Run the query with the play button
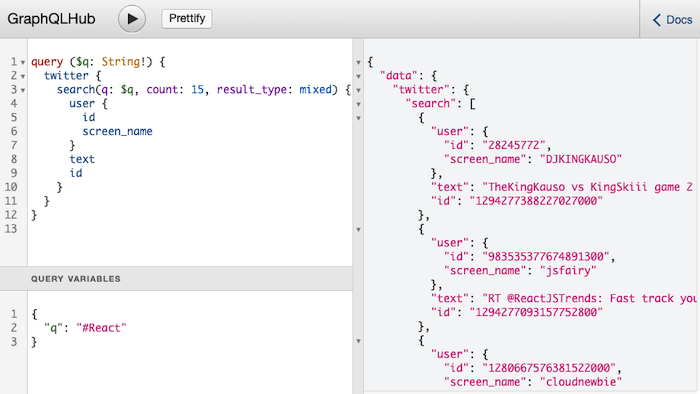Image resolution: width=700 pixels, height=394 pixels. click(132, 19)
